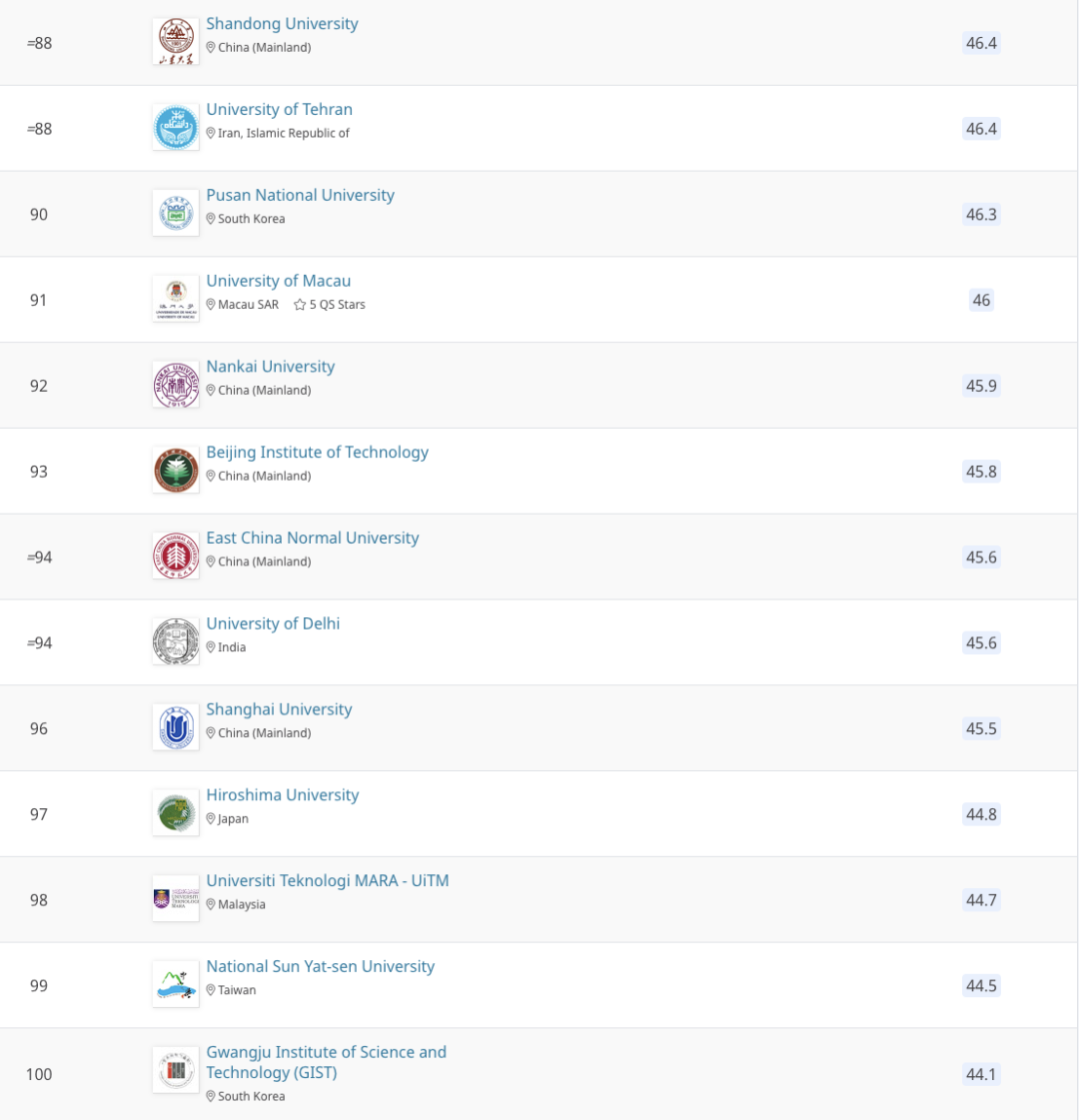Screen dimensions: 1079x1120
Task: Click the Shandong University logo
Action: click(x=176, y=41)
